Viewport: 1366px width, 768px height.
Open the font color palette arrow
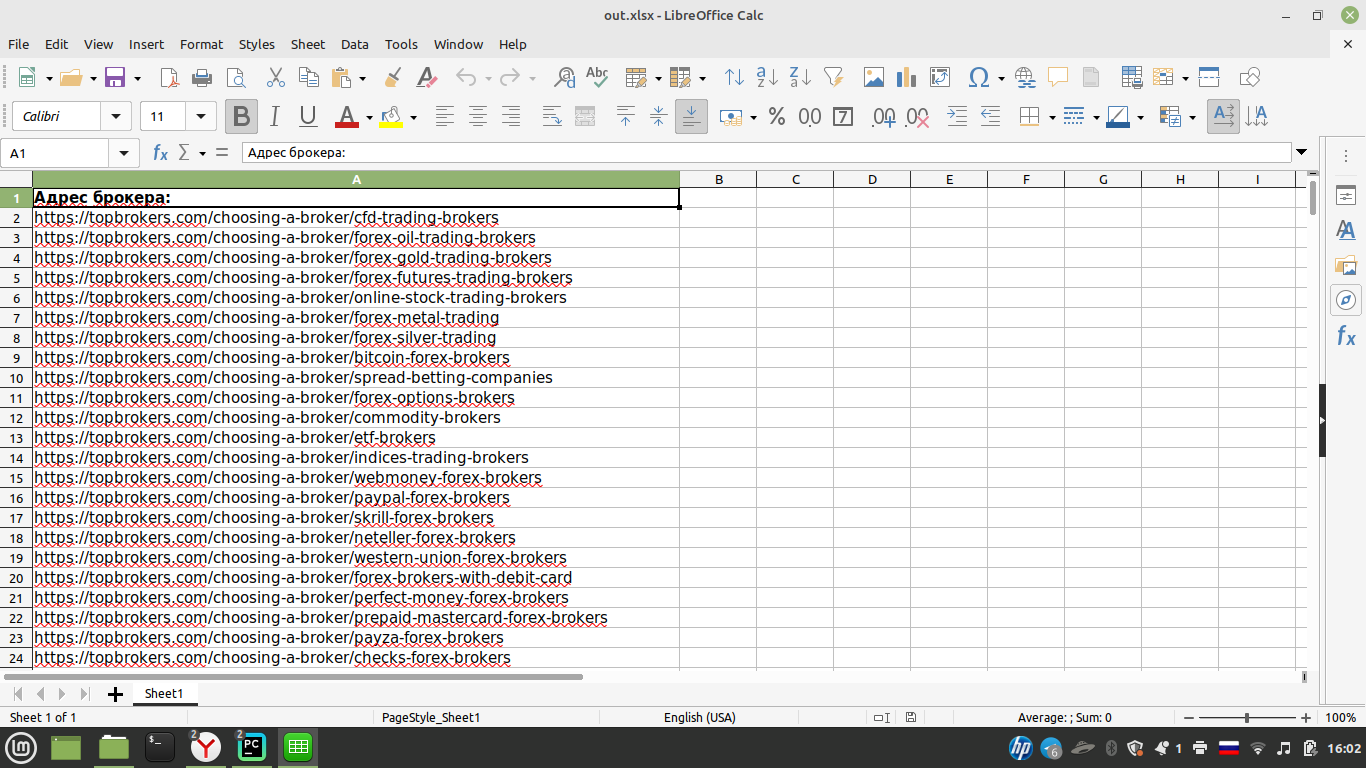pos(369,117)
